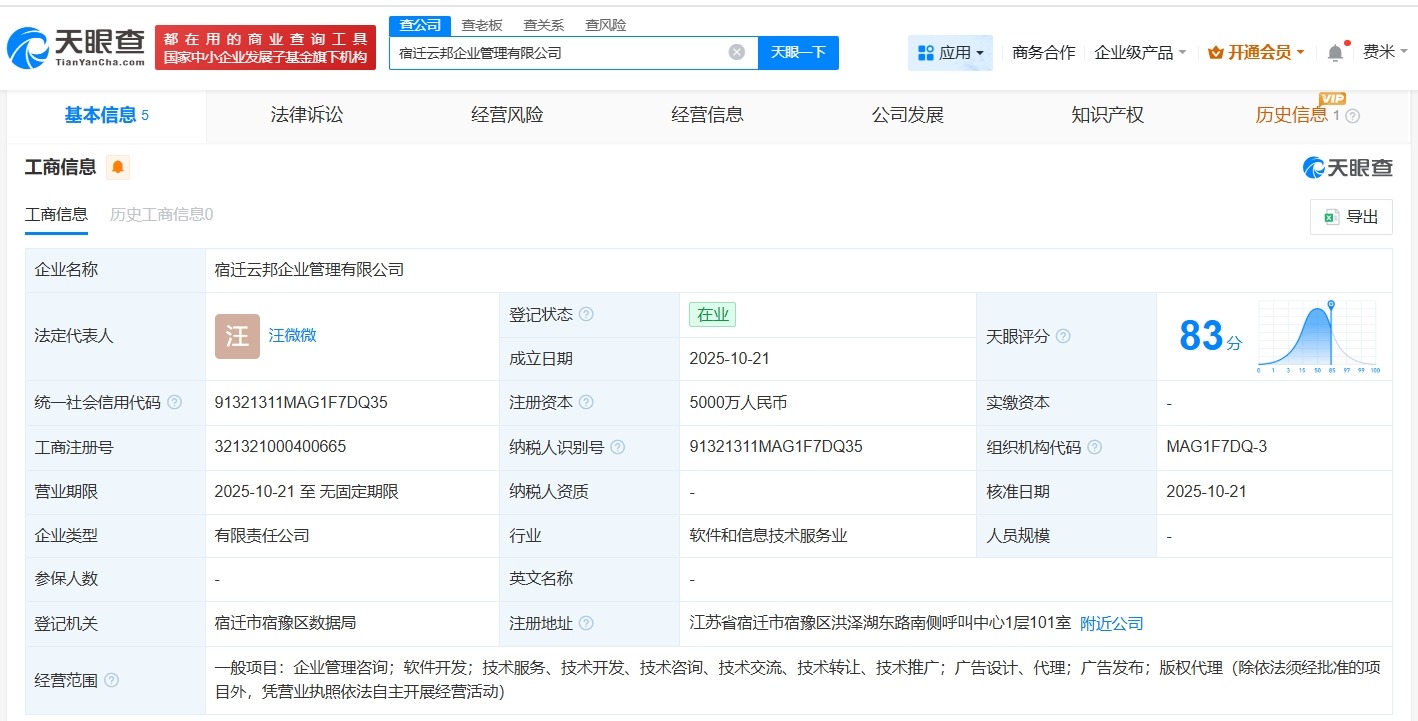This screenshot has height=721, width=1418.
Task: Click the 汪微微 name link
Action: point(292,336)
